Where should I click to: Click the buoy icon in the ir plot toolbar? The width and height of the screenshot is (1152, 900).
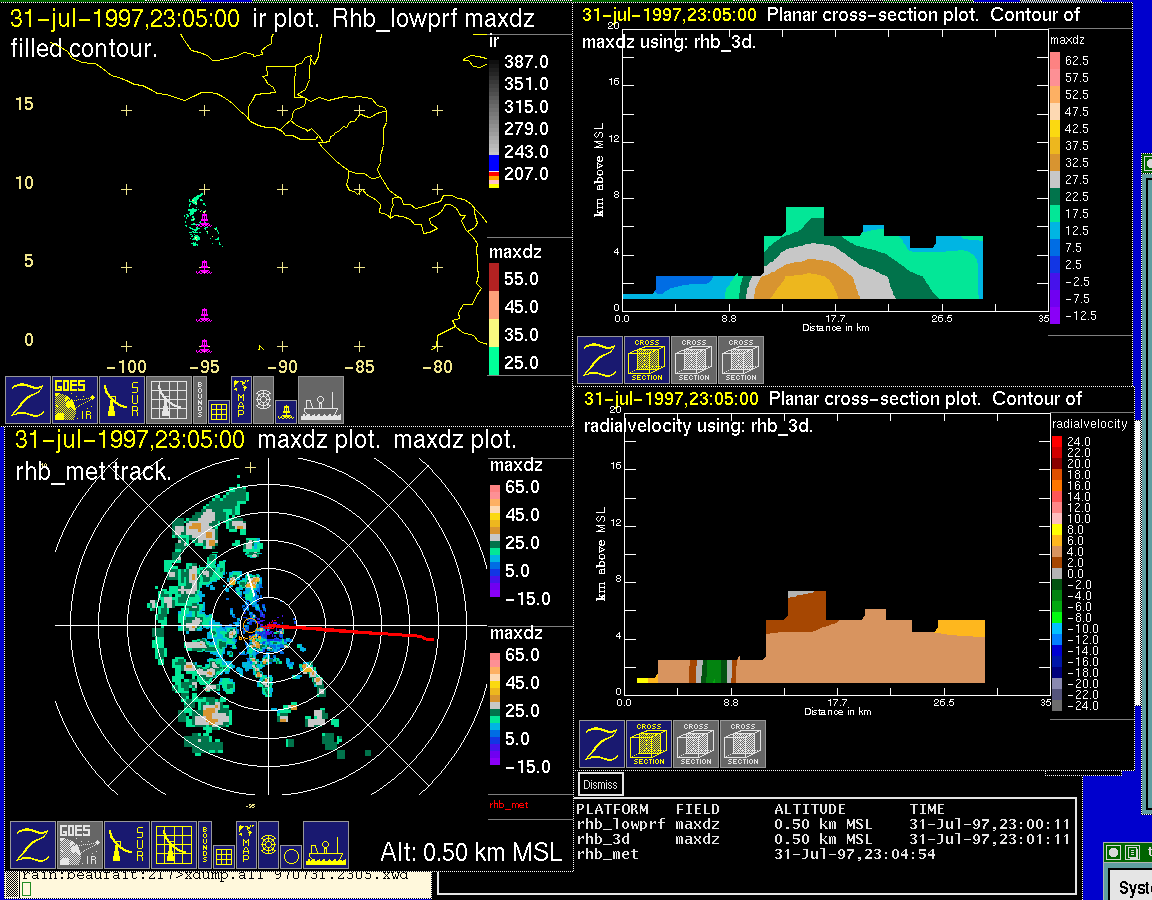286,409
